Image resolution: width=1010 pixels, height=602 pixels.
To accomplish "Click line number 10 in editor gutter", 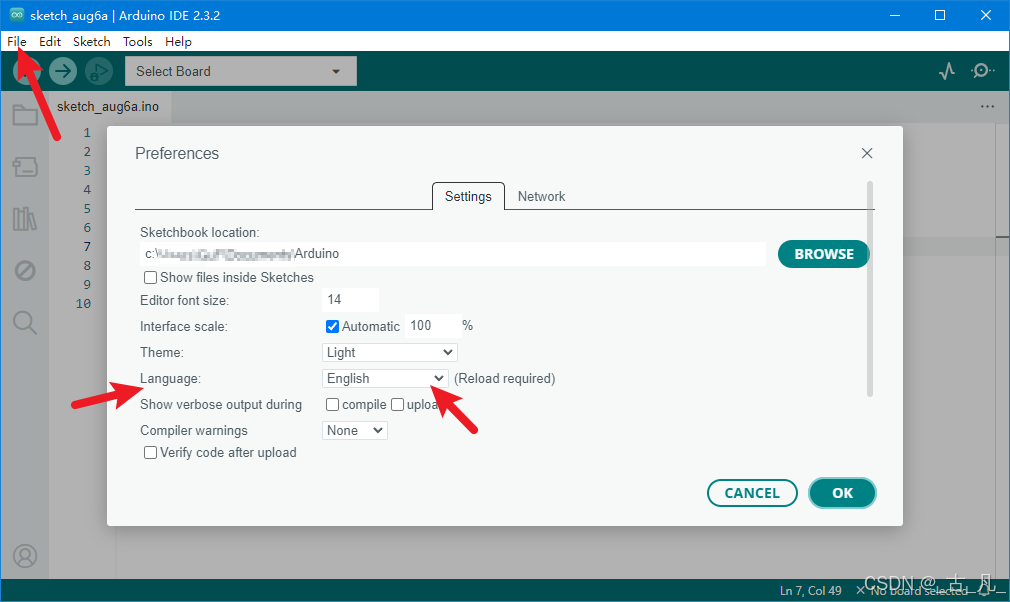I will (x=83, y=303).
